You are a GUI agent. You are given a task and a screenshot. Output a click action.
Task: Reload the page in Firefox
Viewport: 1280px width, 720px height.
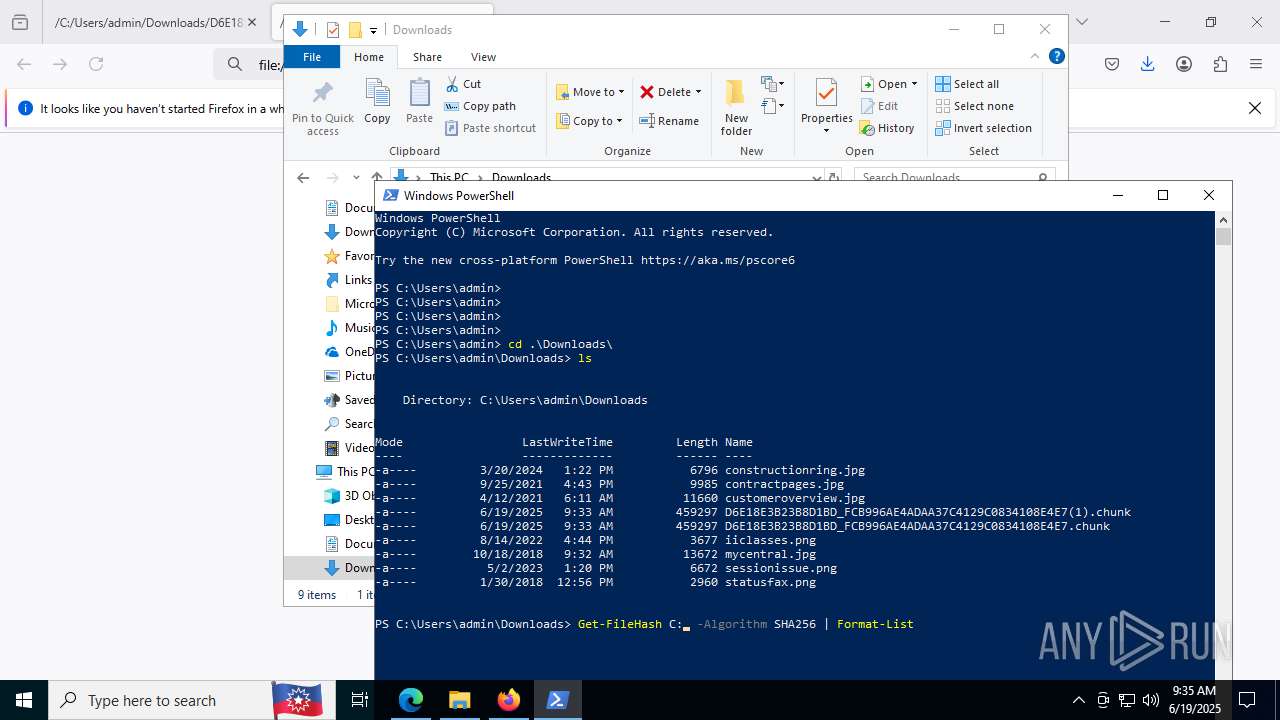pos(96,64)
